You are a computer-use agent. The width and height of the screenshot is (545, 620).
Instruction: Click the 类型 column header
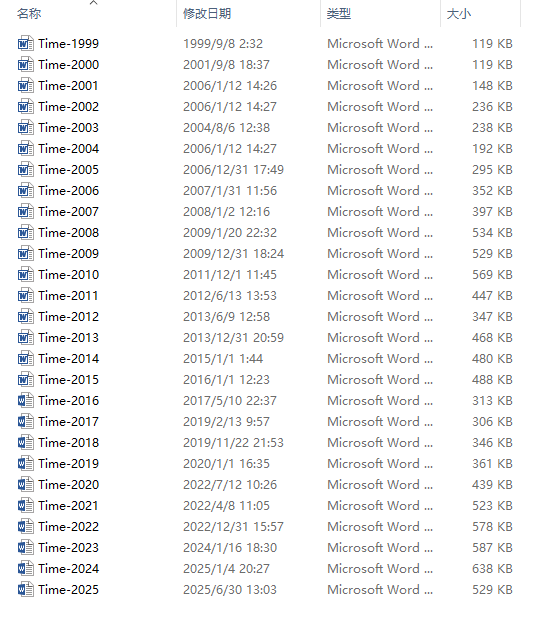339,14
